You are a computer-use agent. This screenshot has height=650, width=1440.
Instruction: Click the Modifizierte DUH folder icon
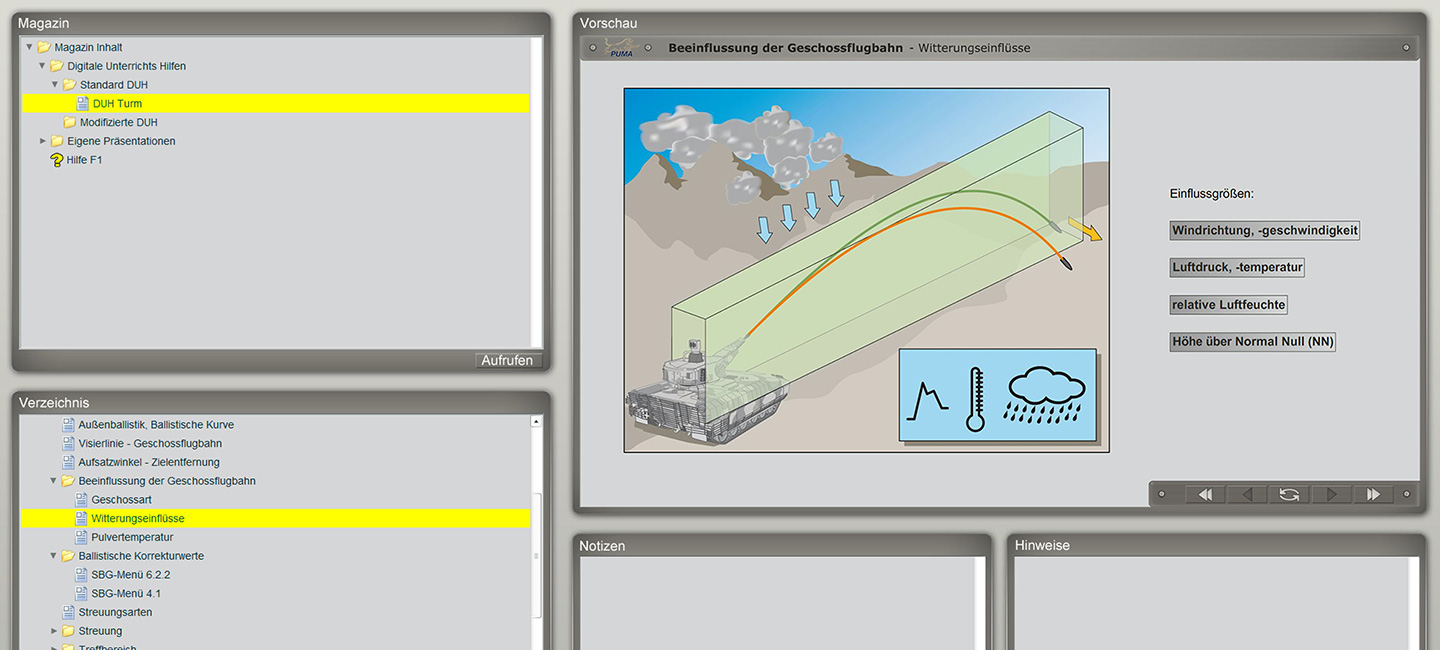coord(69,122)
